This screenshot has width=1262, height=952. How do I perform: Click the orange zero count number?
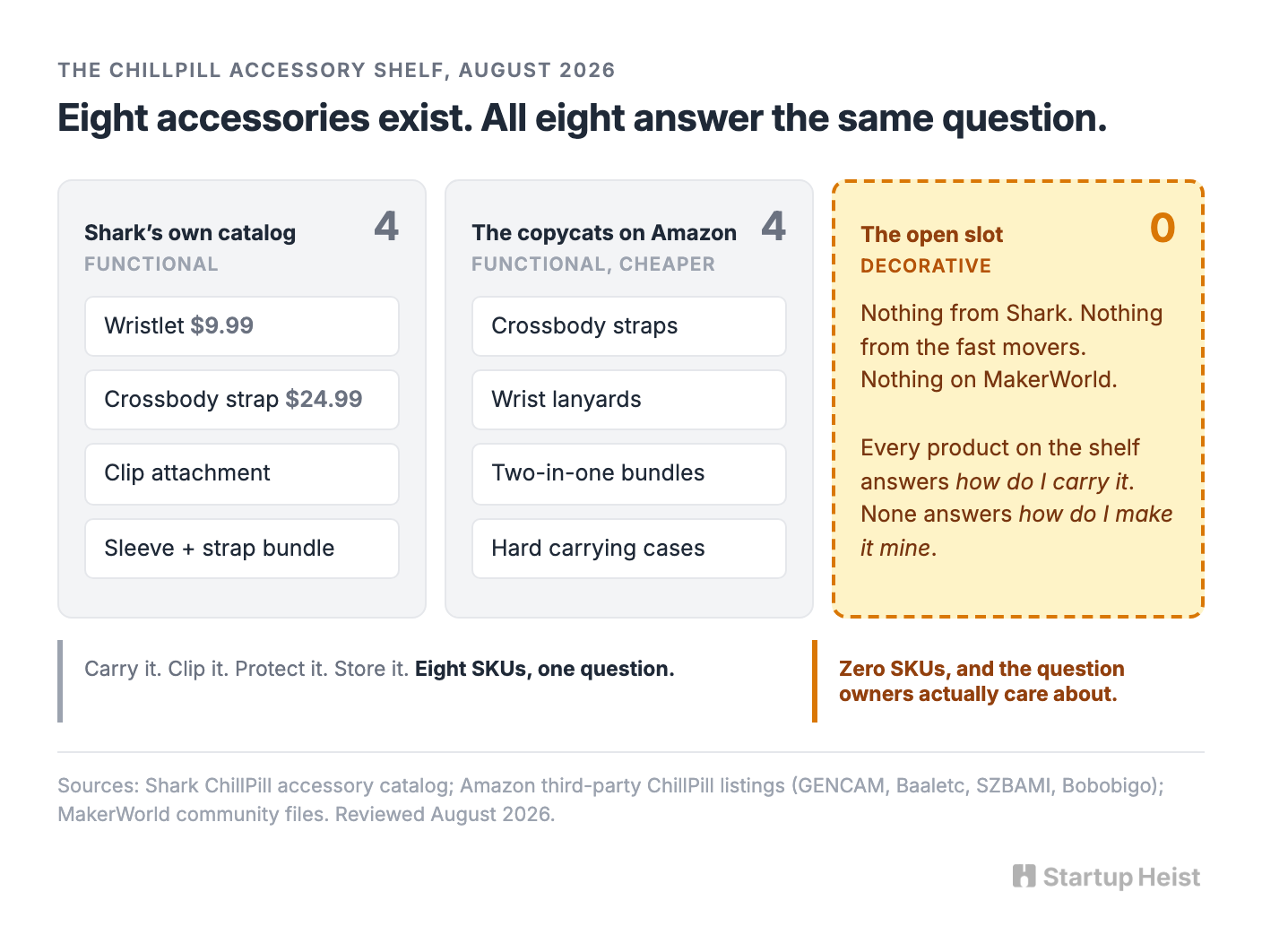[1163, 228]
